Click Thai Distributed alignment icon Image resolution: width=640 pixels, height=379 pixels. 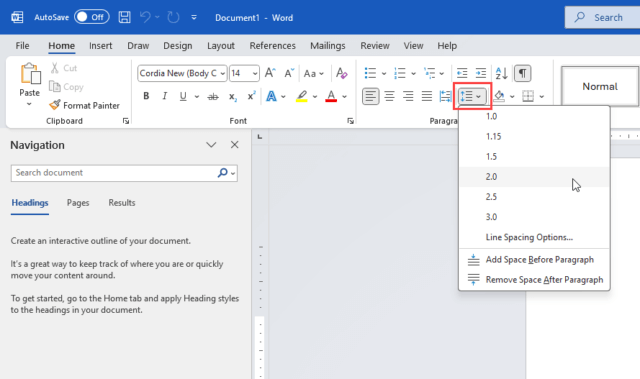pyautogui.click(x=445, y=96)
